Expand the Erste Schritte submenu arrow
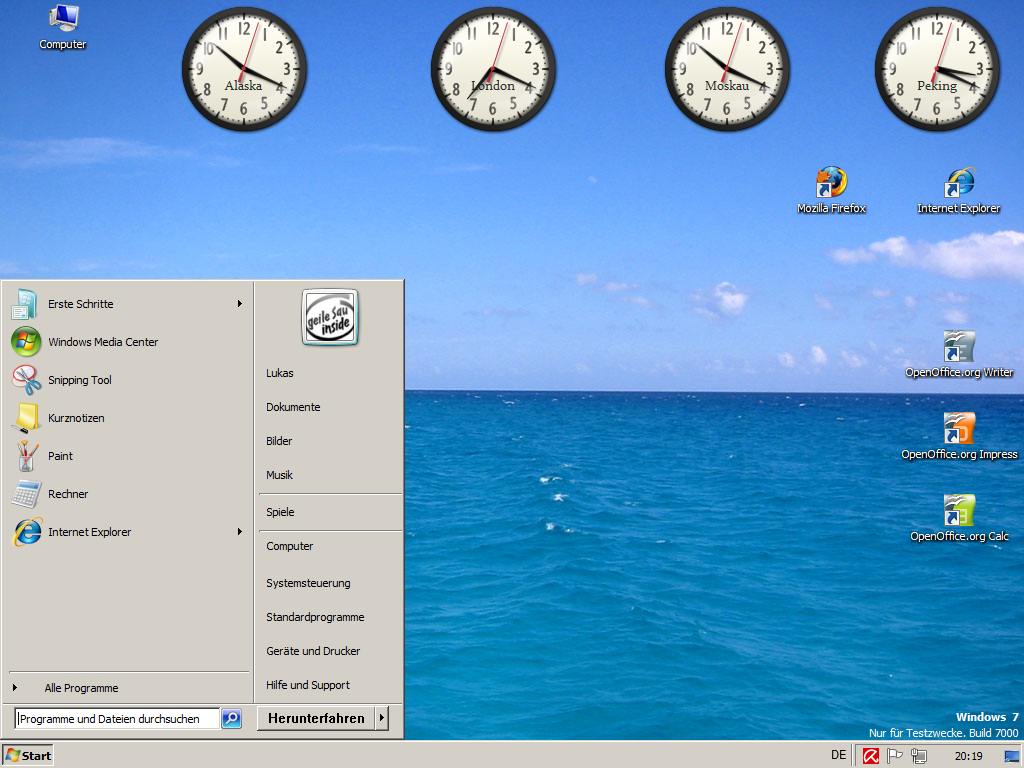 click(240, 304)
